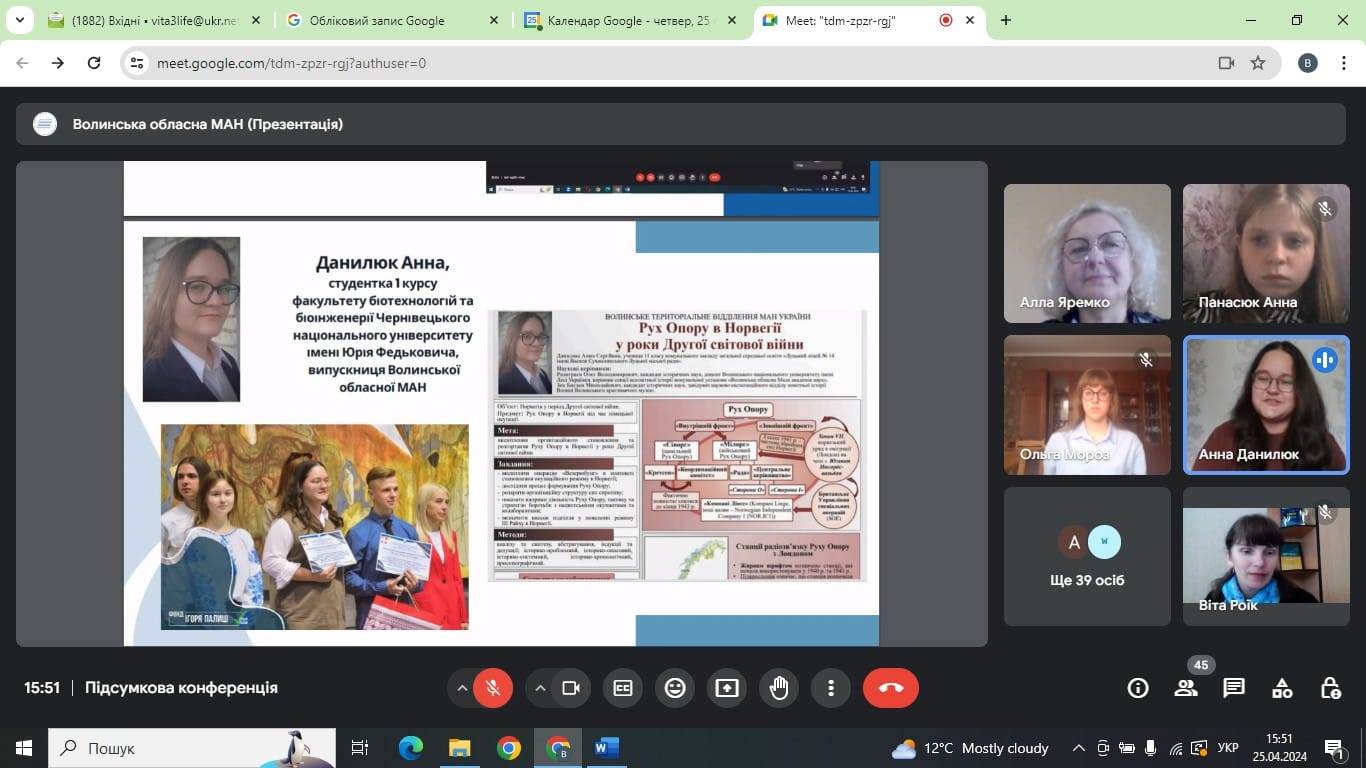Open the Chrome tab search dropdown
This screenshot has height=768, width=1366.
pyautogui.click(x=19, y=20)
